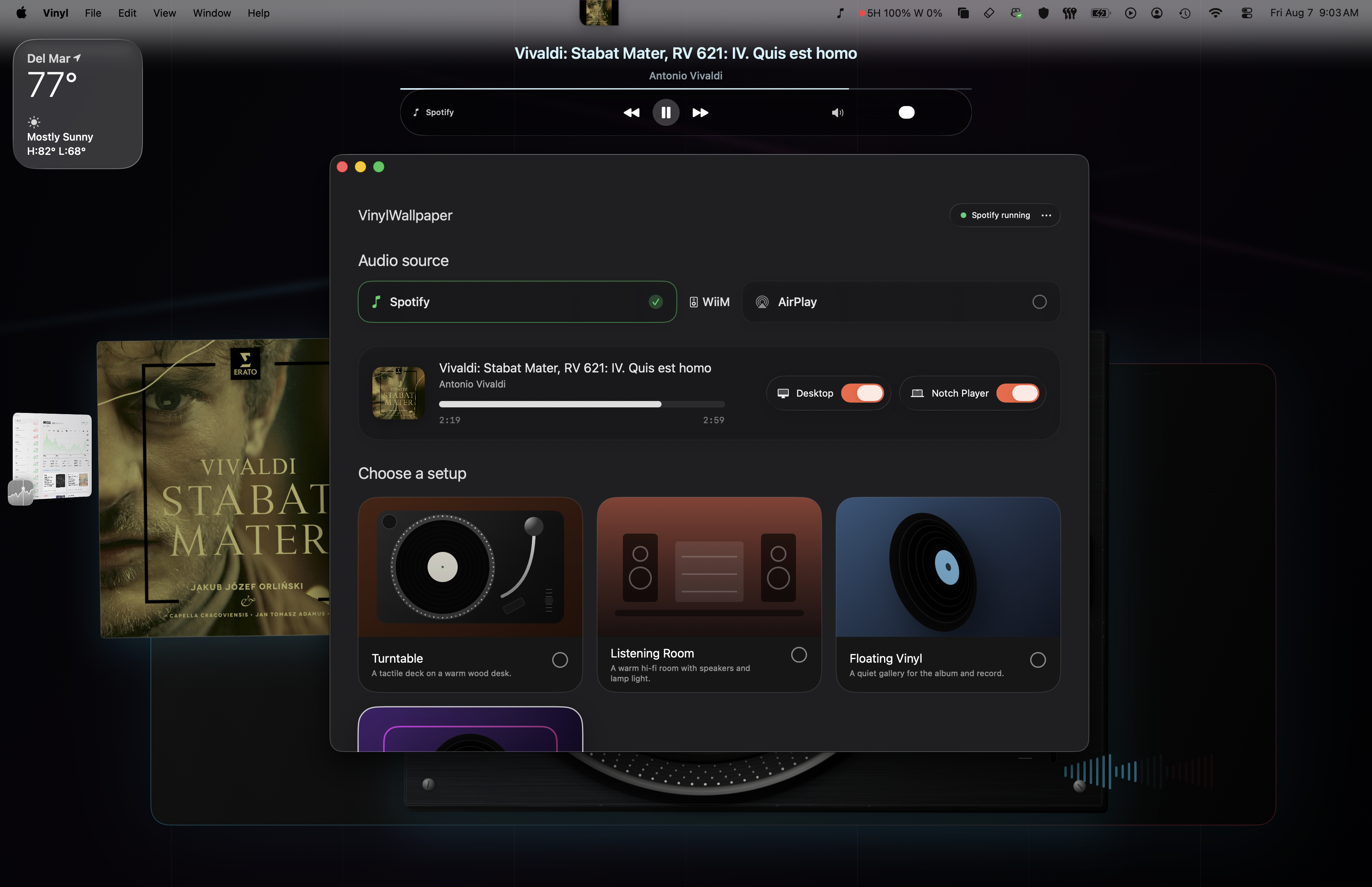Click the menu bar icon with green checkmark
This screenshot has height=887, width=1372.
tap(1016, 13)
